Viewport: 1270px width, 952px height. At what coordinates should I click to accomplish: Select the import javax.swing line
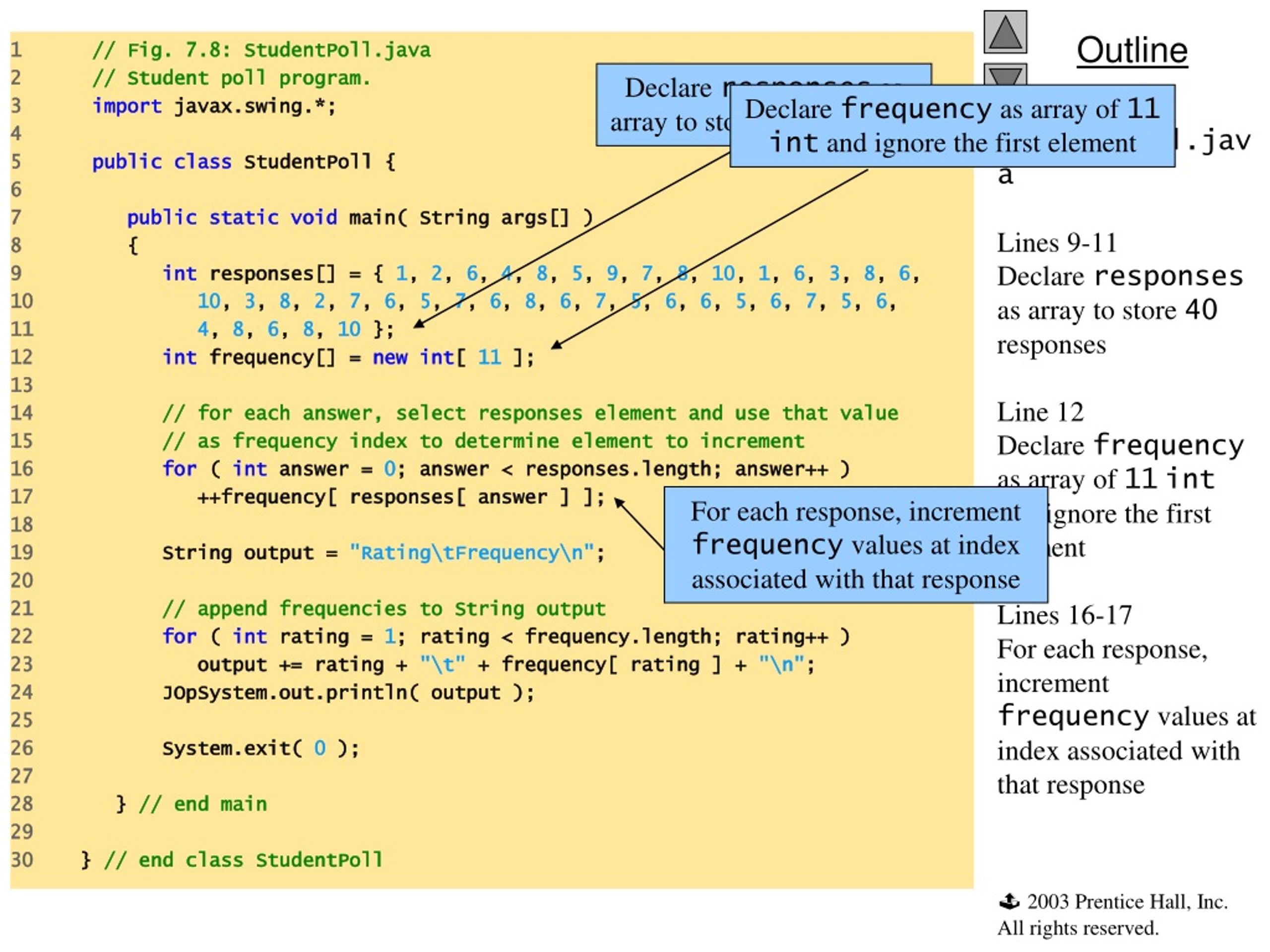point(214,106)
